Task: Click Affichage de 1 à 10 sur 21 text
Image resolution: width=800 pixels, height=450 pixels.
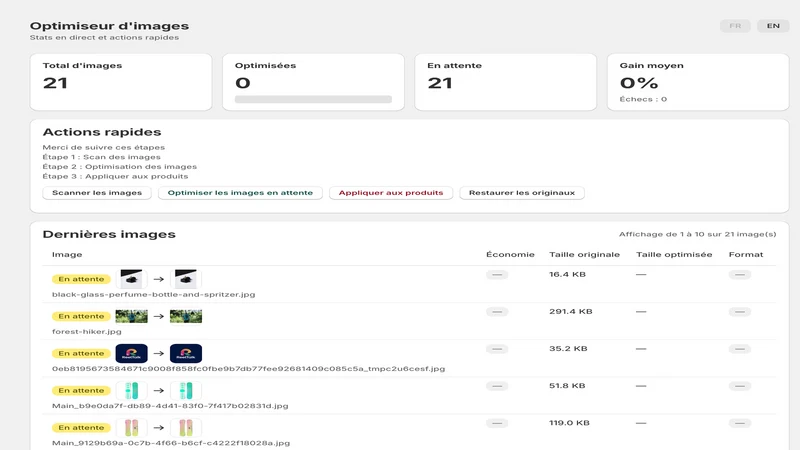Action: click(x=697, y=234)
